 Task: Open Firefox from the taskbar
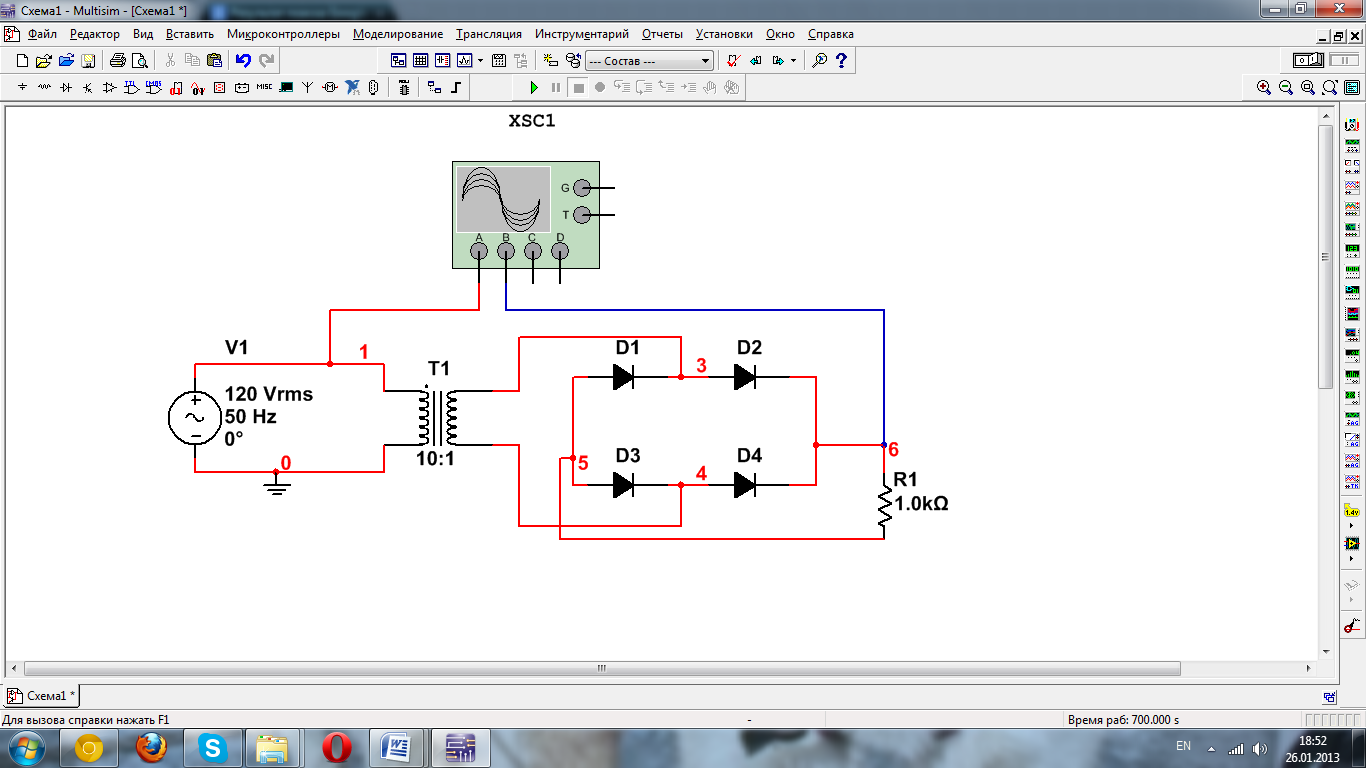click(151, 747)
